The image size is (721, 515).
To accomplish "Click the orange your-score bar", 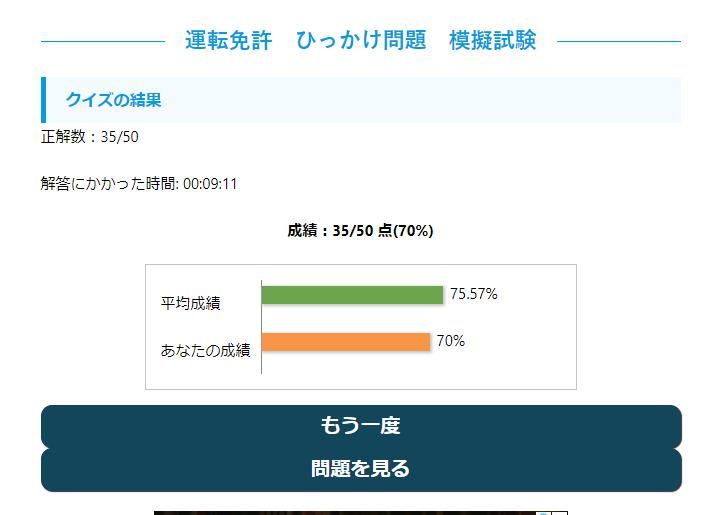I will [345, 342].
